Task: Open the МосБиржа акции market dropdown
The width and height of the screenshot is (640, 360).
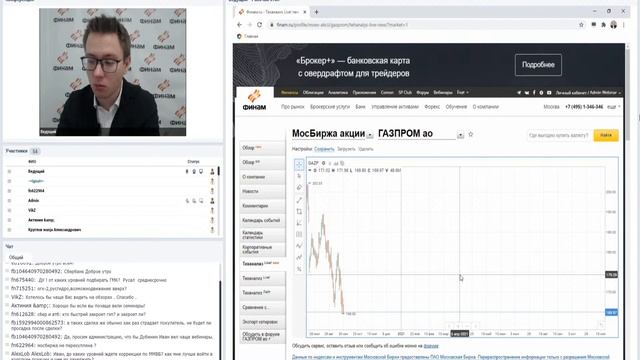Action: click(370, 135)
